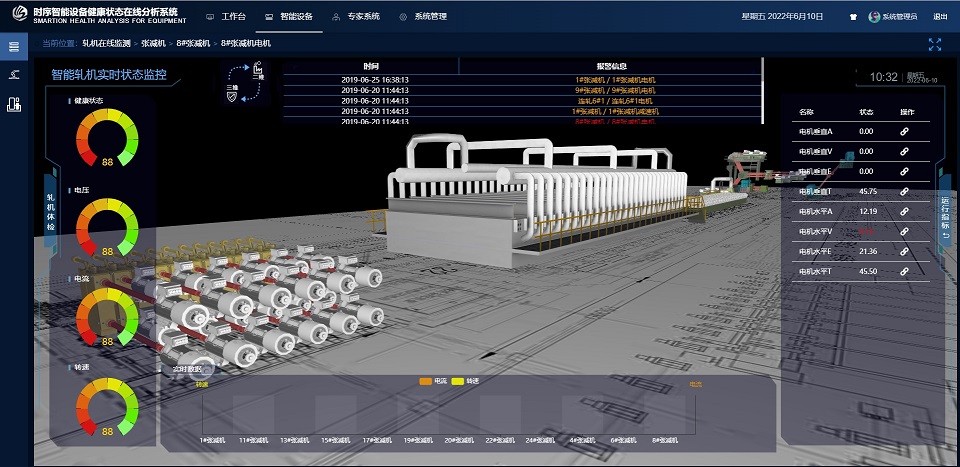Screen dimensions: 960x467
Task: Click link icon for 电机水平A row
Action: (904, 211)
